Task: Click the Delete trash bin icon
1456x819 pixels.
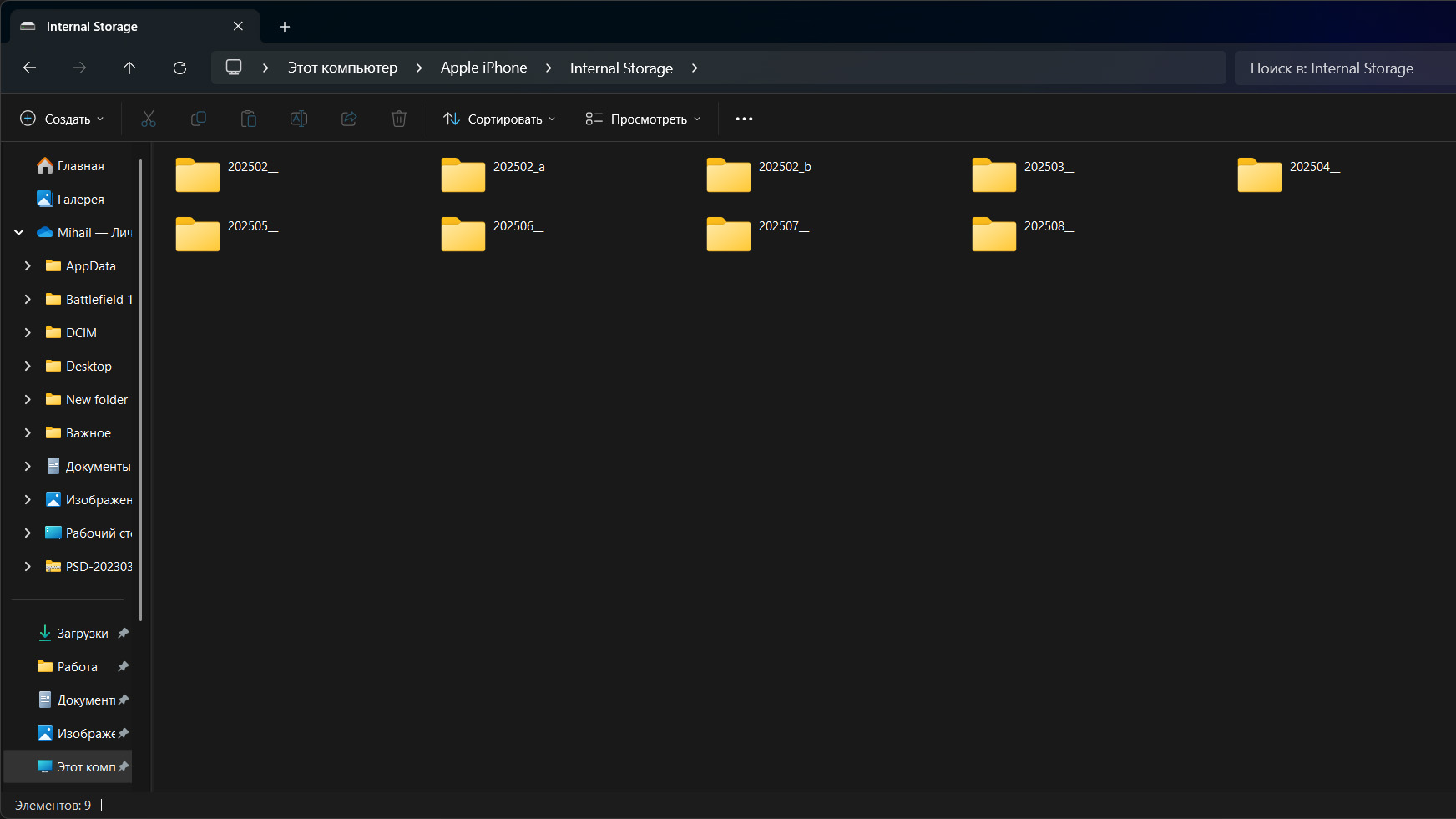Action: click(x=399, y=119)
